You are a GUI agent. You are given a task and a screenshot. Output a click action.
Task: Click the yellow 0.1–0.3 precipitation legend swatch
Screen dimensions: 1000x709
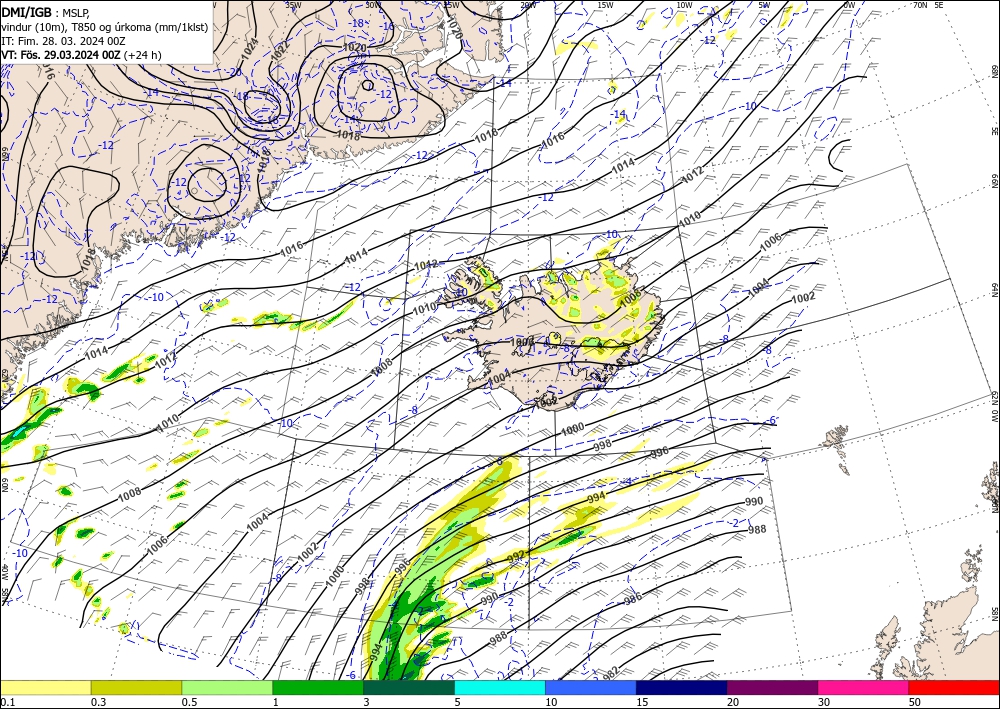pyautogui.click(x=45, y=687)
